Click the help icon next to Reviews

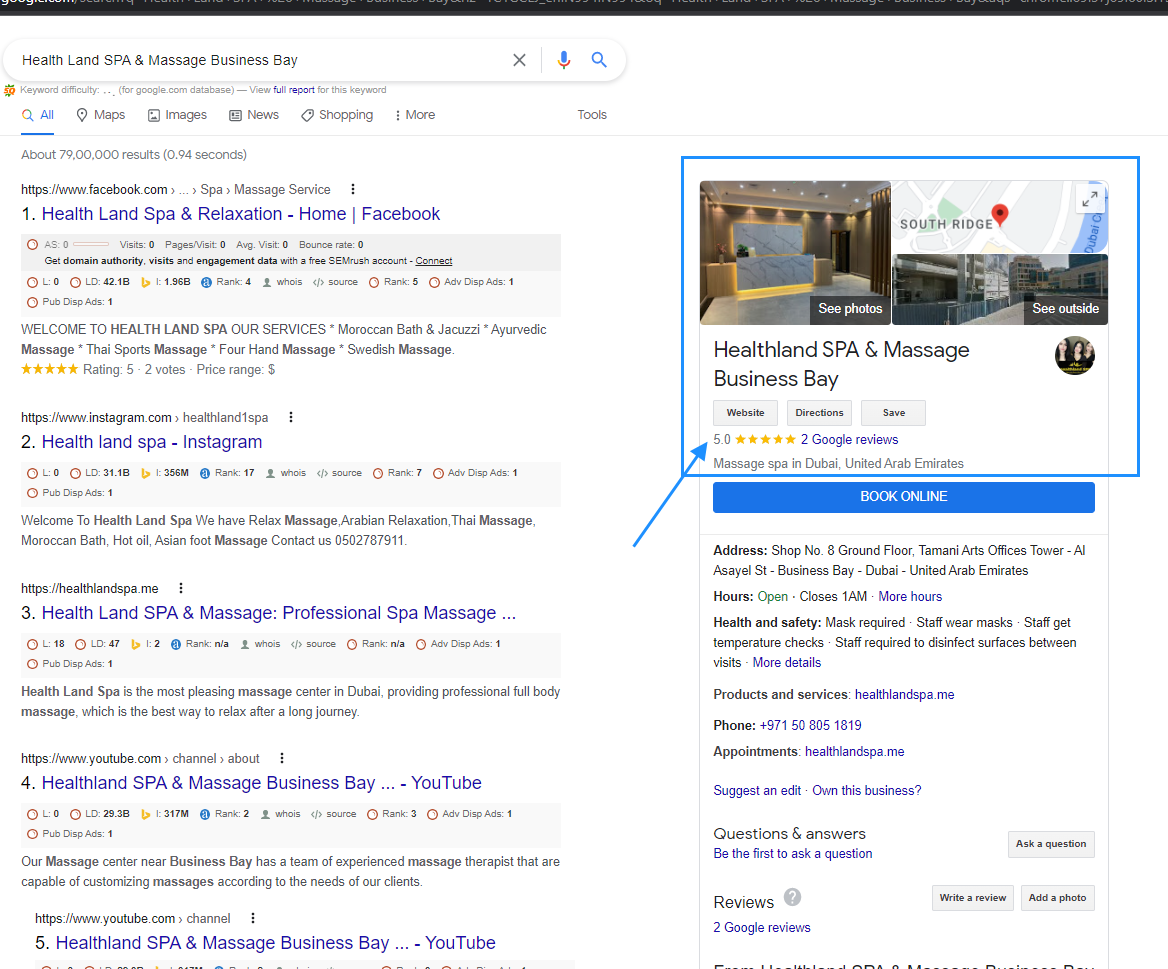pos(792,897)
